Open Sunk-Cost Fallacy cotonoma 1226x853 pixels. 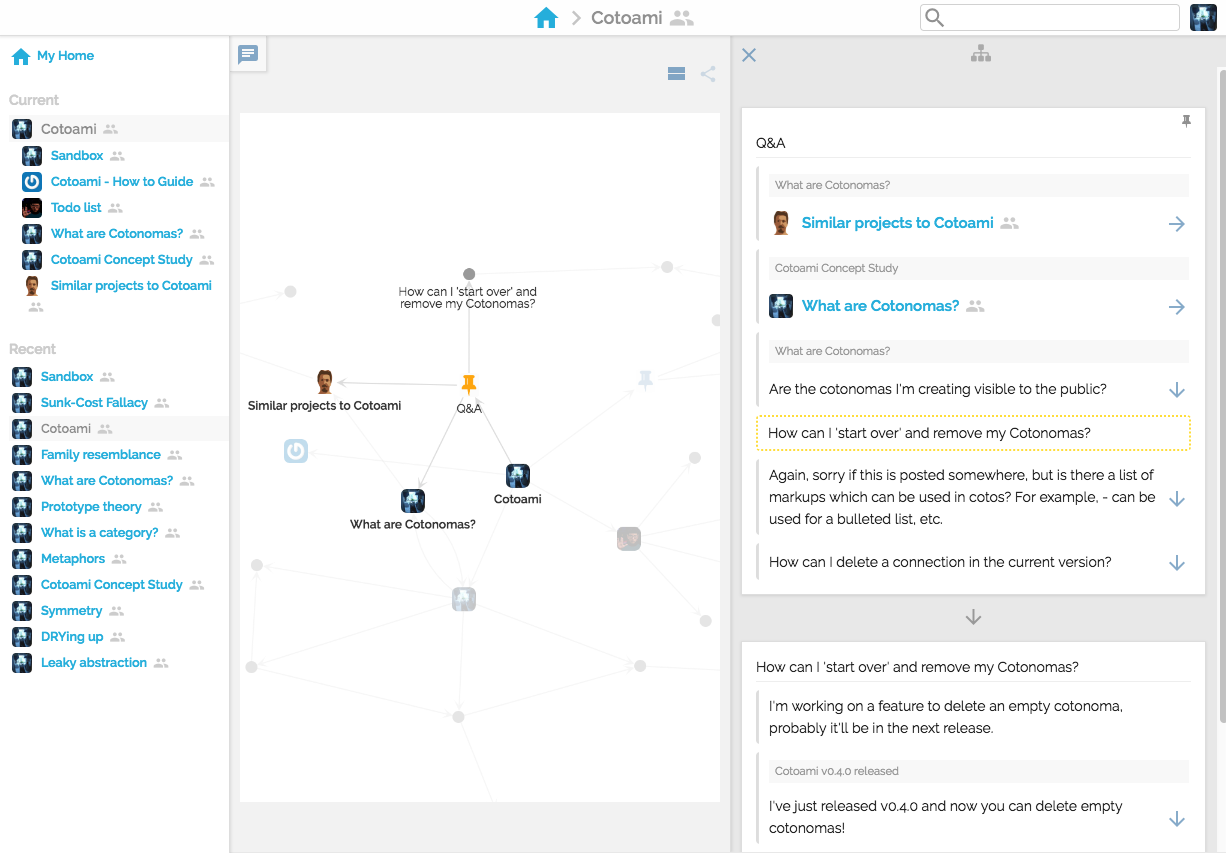pos(94,402)
